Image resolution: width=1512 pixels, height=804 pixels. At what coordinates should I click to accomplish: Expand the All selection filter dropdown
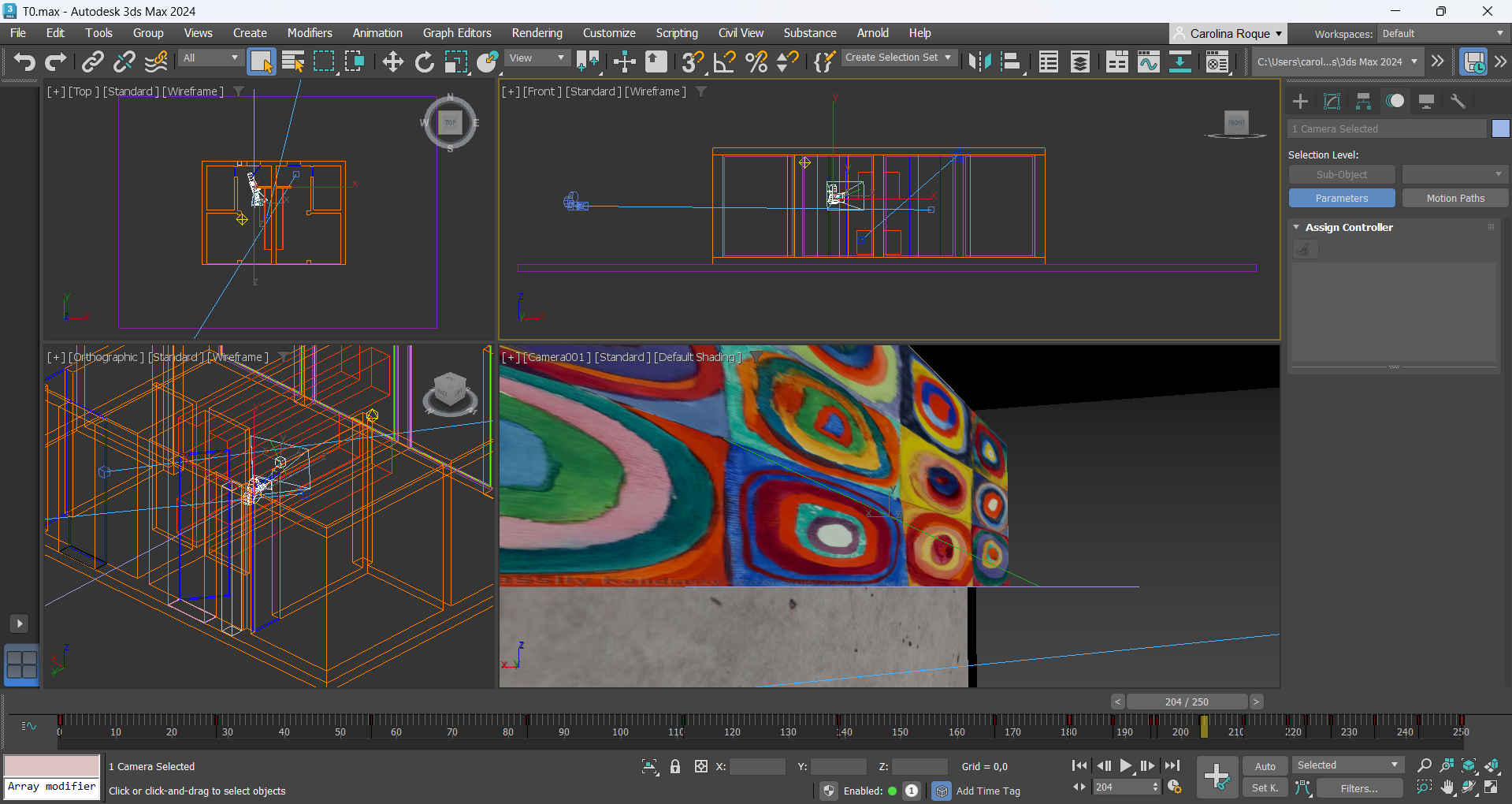pyautogui.click(x=210, y=58)
